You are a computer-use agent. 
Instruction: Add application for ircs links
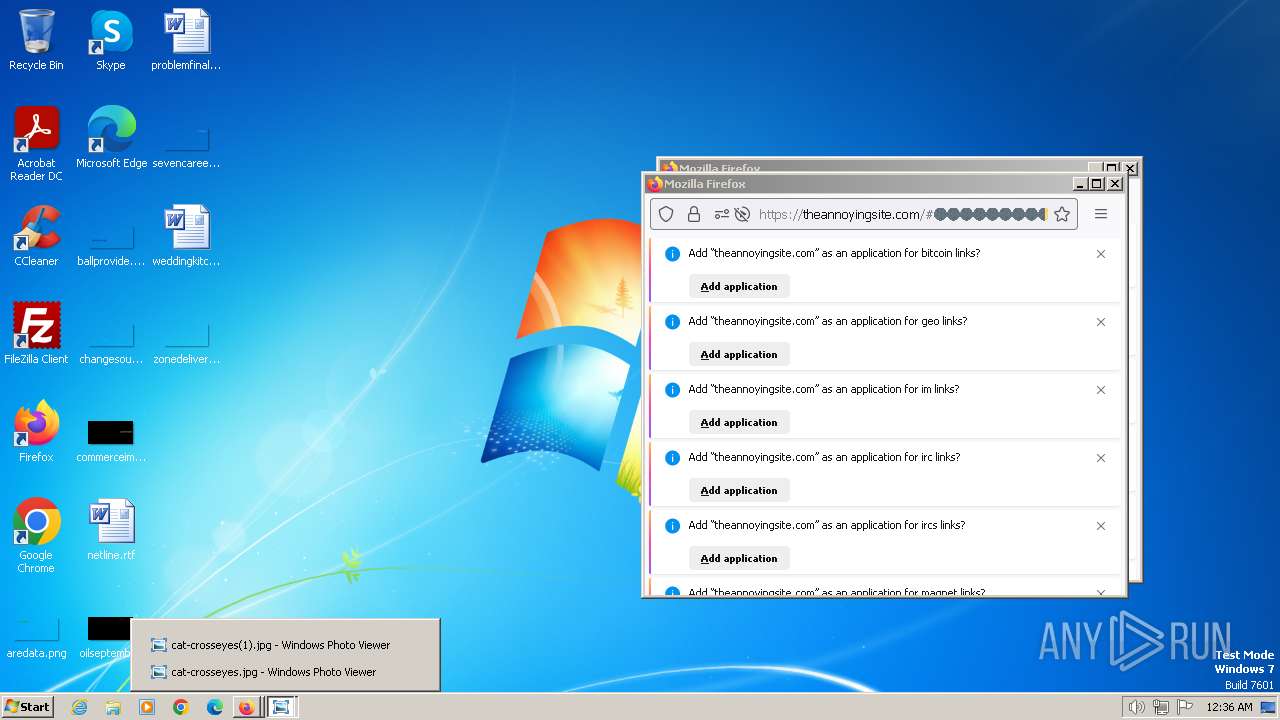739,558
